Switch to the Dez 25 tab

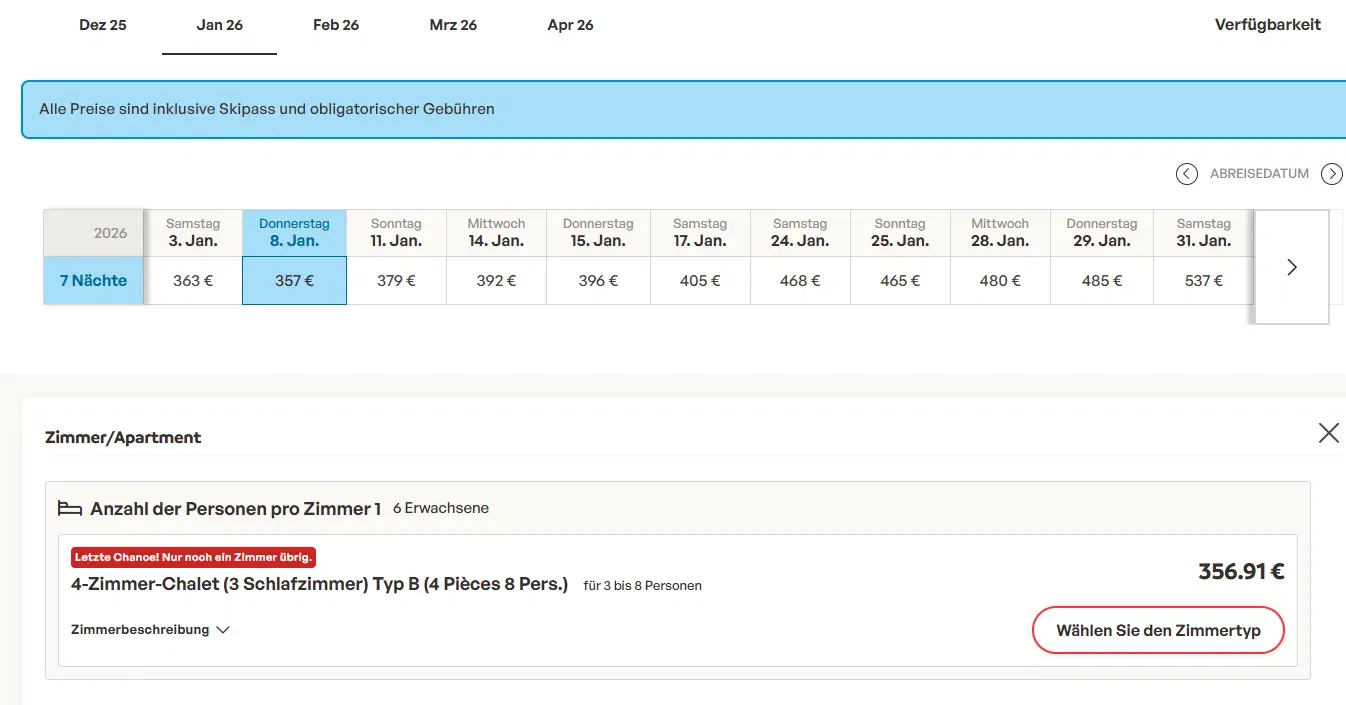(103, 25)
